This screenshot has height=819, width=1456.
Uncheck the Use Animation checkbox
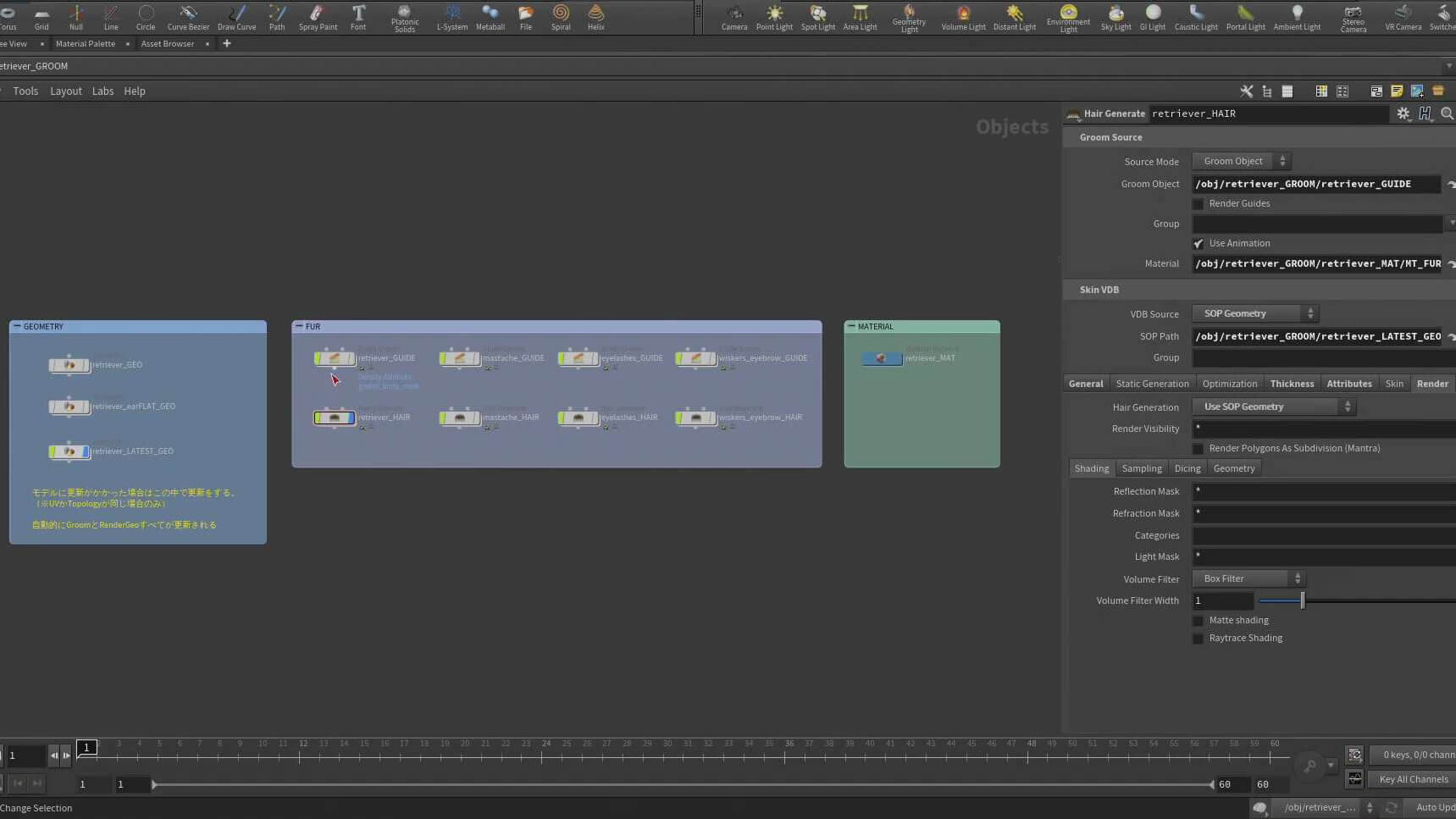tap(1198, 244)
